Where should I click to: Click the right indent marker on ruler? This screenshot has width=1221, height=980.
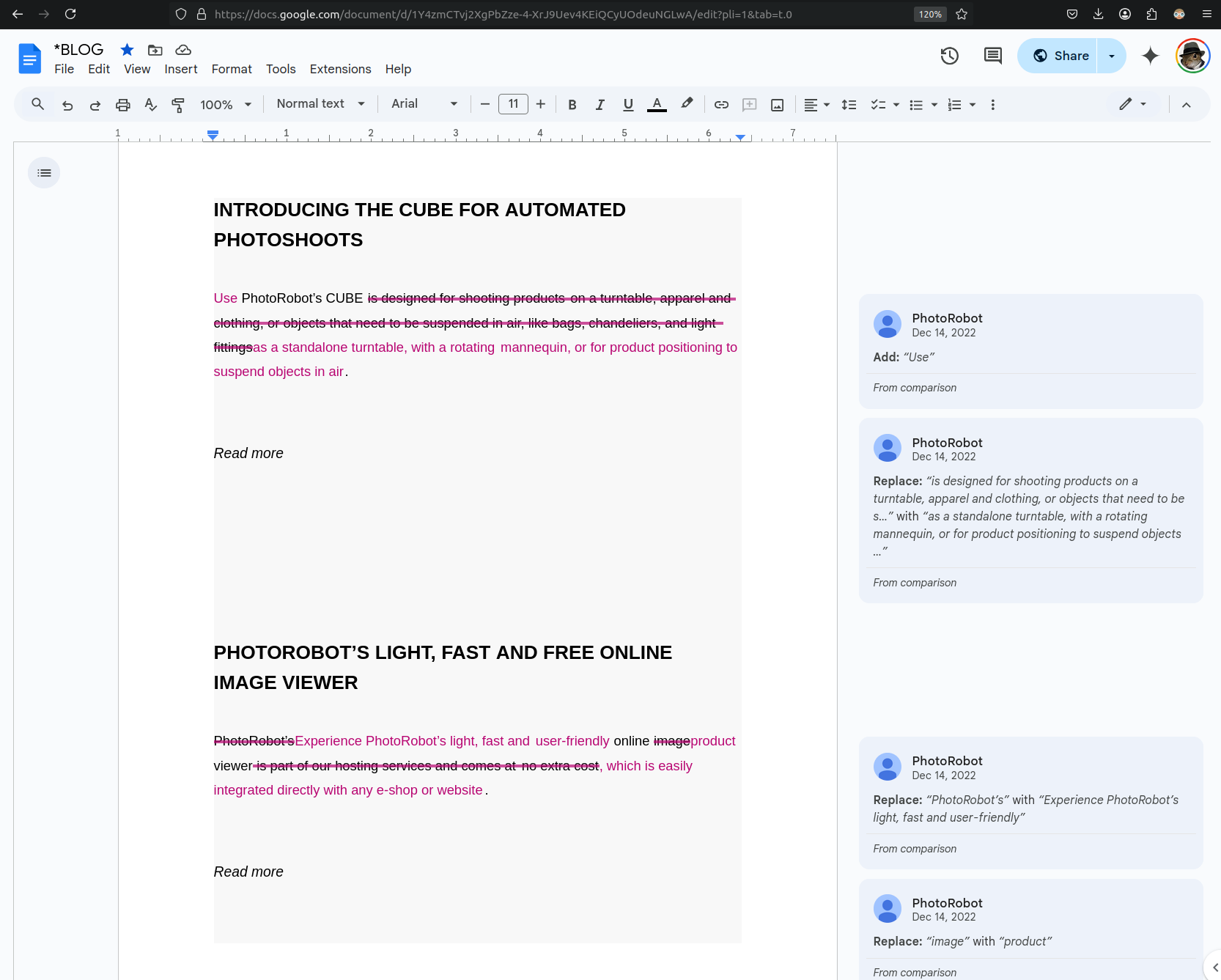740,137
